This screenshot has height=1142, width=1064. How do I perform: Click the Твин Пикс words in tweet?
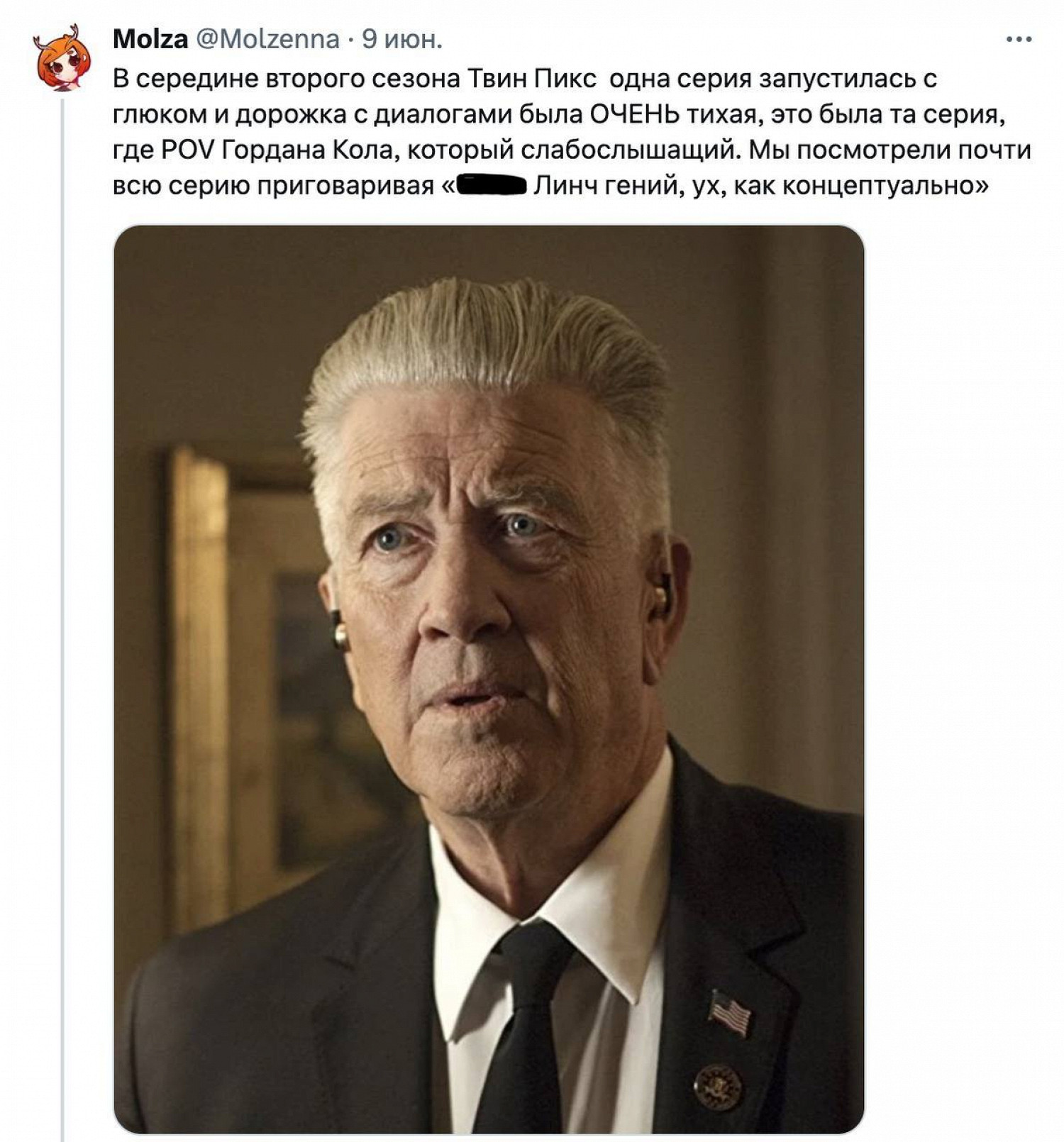pyautogui.click(x=531, y=79)
